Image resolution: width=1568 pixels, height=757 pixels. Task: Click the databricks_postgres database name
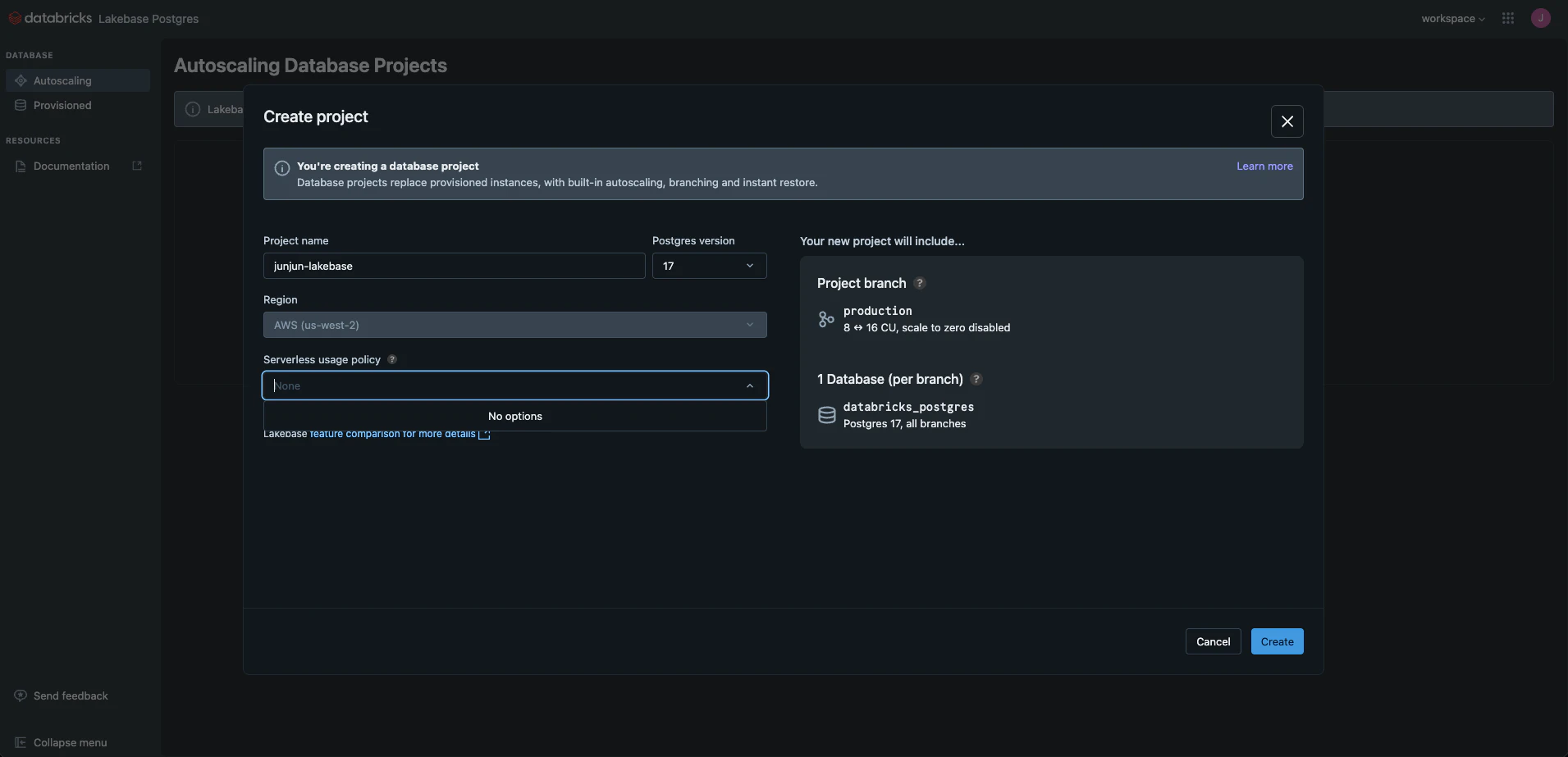908,407
